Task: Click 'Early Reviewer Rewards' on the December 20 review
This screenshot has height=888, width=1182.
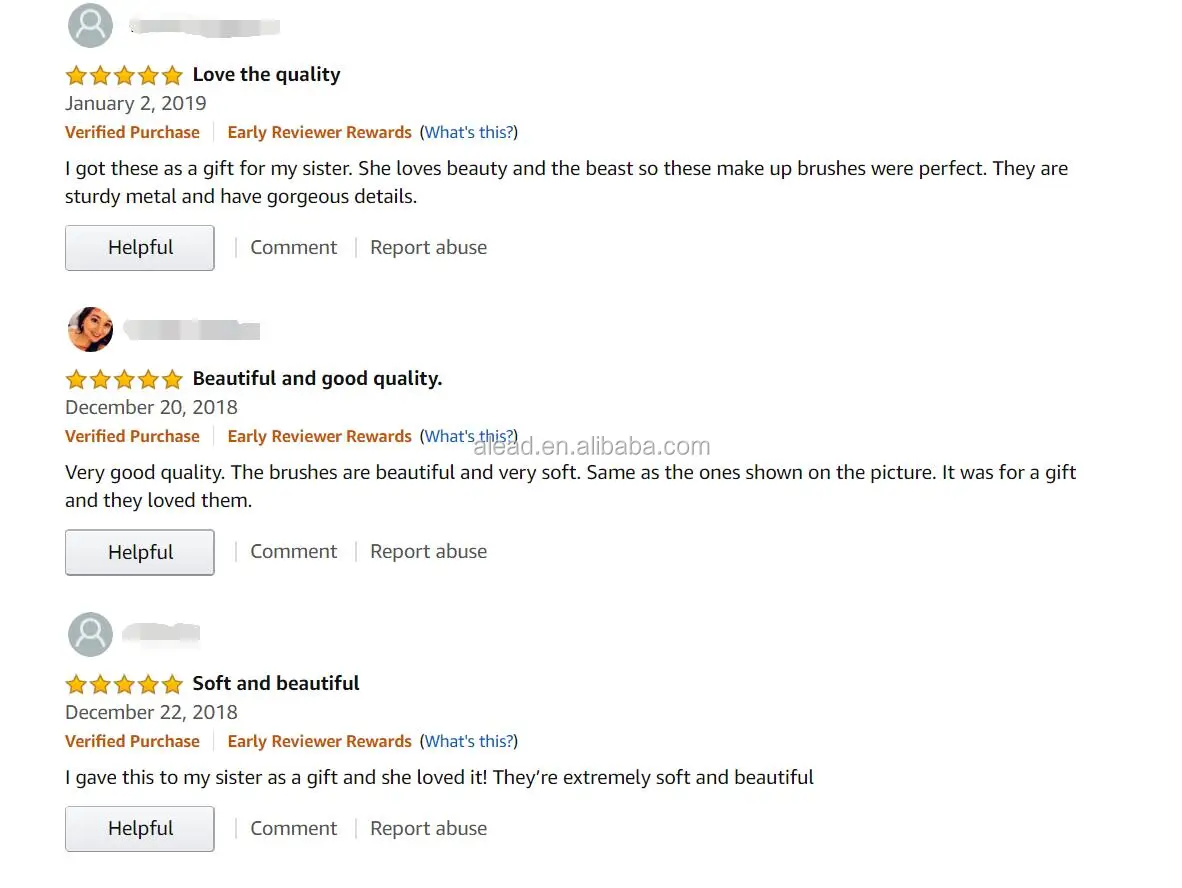Action: [x=319, y=436]
